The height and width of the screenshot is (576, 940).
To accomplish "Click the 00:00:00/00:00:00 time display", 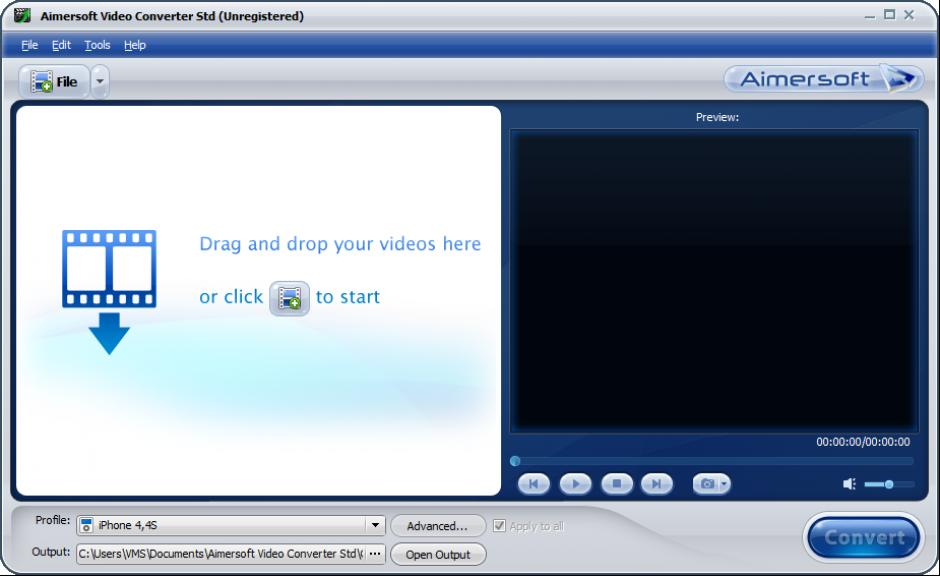I will pyautogui.click(x=863, y=442).
